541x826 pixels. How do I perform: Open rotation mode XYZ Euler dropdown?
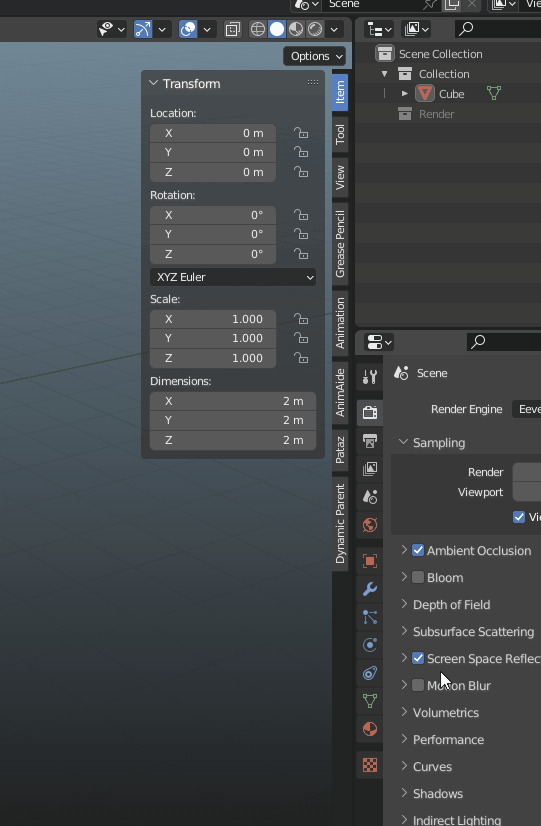233,277
